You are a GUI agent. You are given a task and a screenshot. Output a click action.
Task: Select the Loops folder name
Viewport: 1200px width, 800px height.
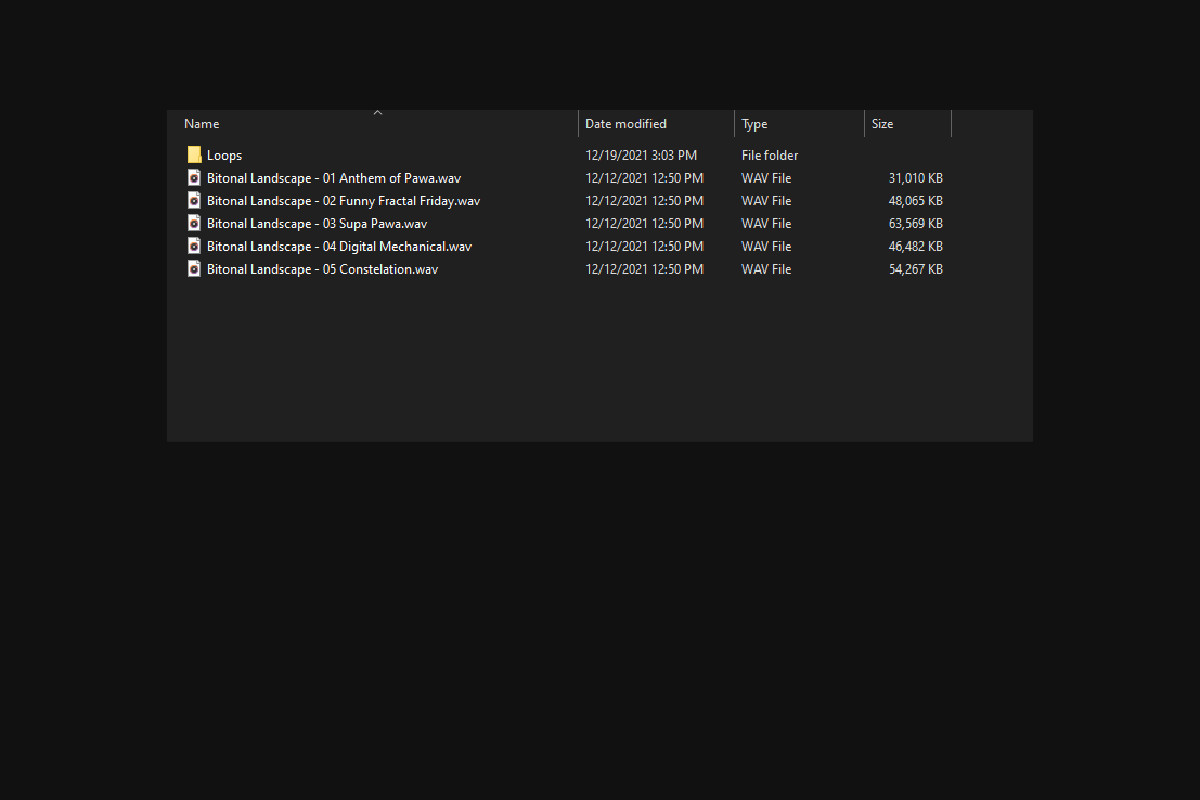point(224,155)
